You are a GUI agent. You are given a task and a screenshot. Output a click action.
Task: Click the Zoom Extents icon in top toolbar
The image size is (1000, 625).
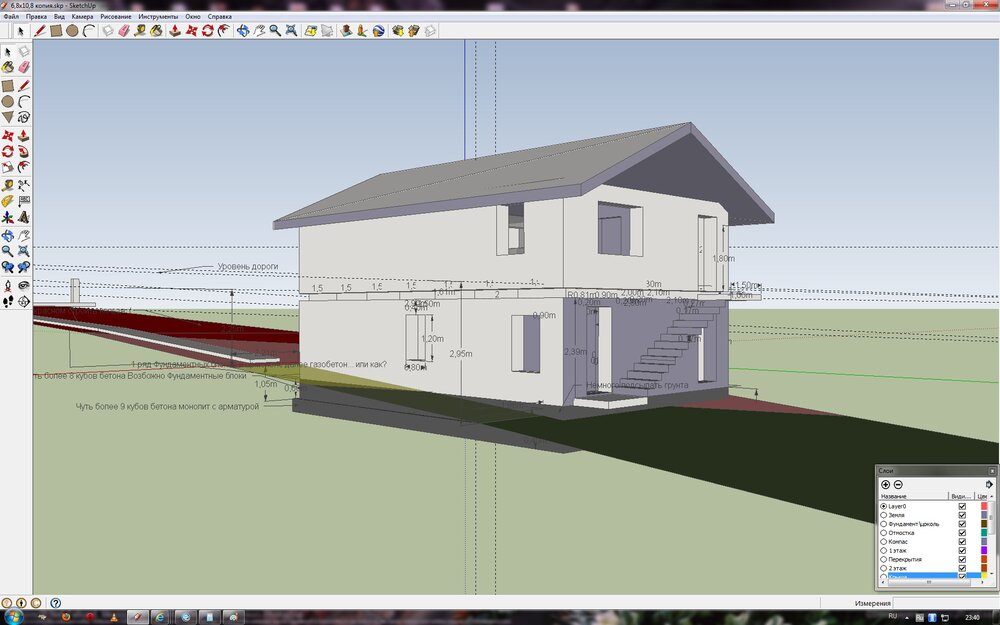290,31
